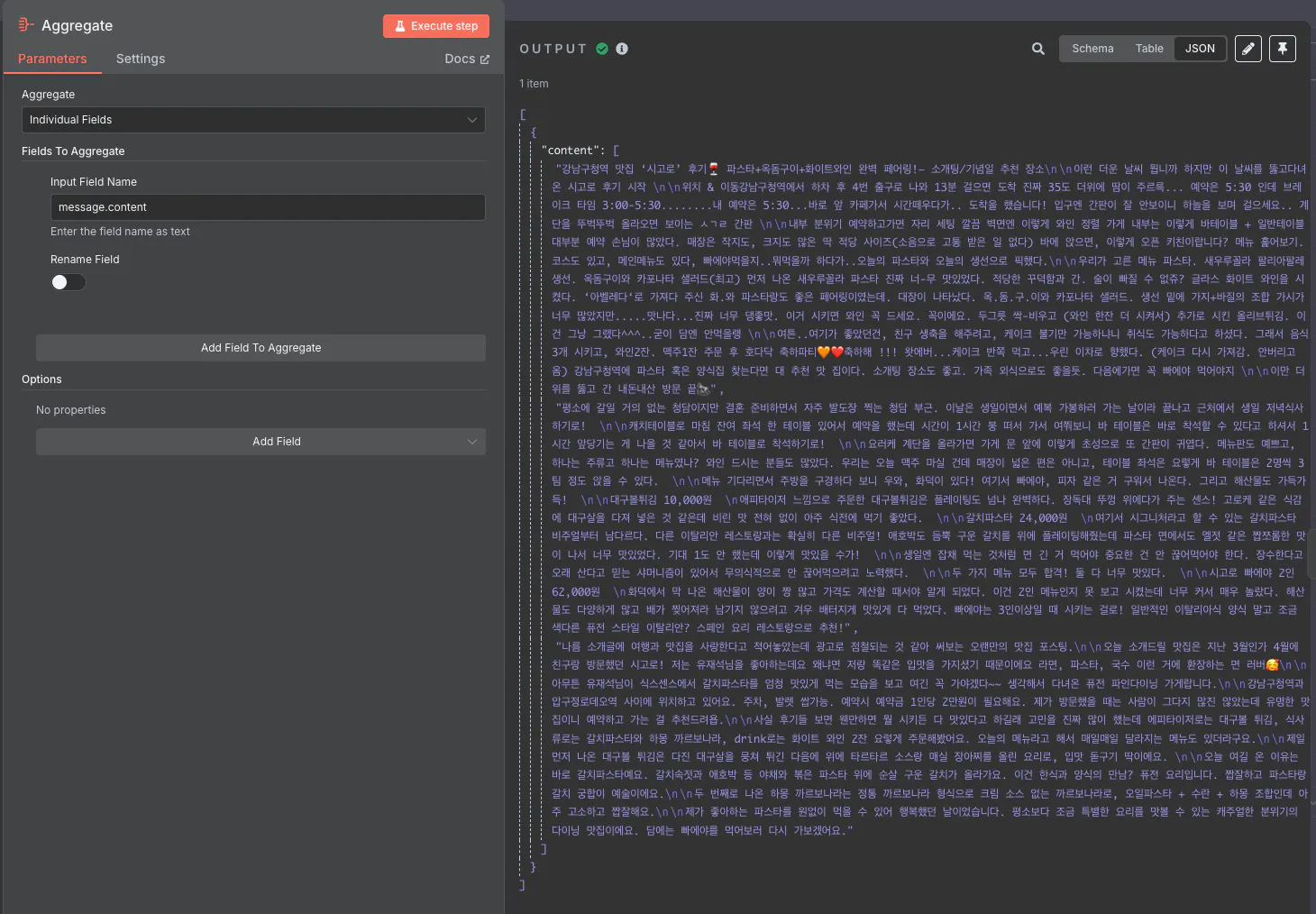Screen dimensions: 1316x914
Task: Click the "No properties" text under Options
Action: [71, 410]
